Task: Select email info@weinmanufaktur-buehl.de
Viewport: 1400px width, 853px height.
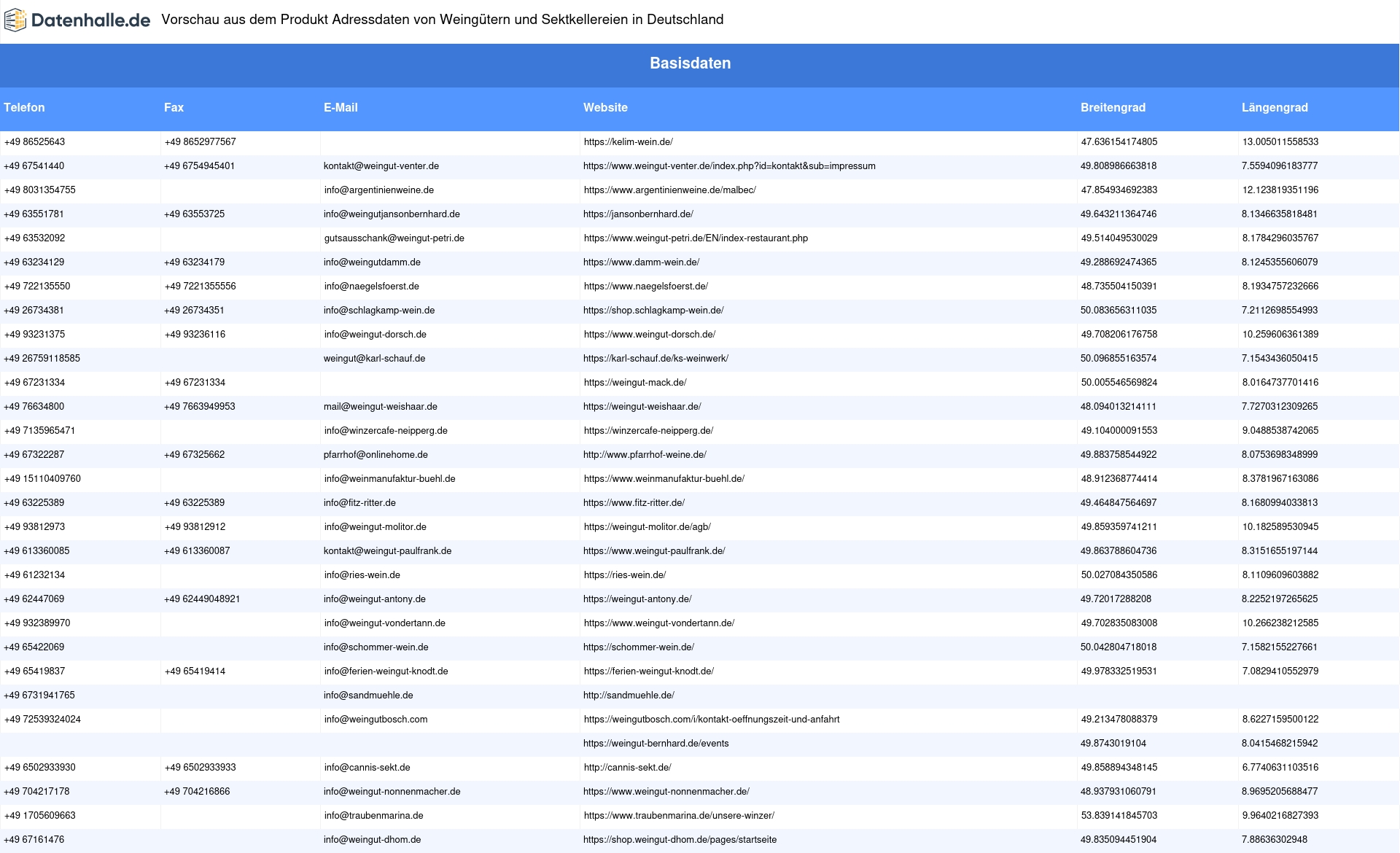Action: tap(389, 479)
